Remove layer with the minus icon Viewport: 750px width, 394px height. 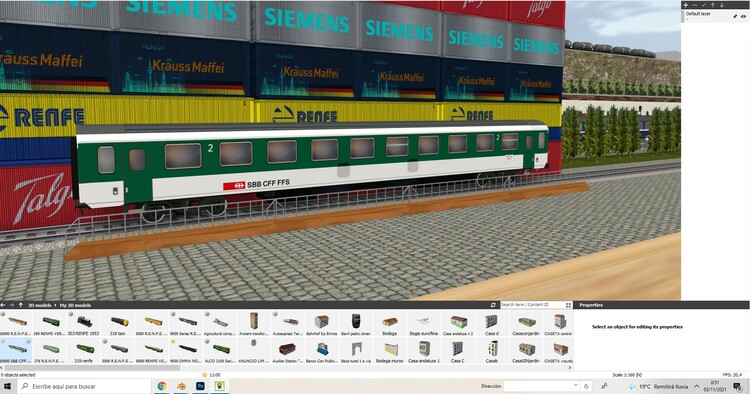click(695, 5)
